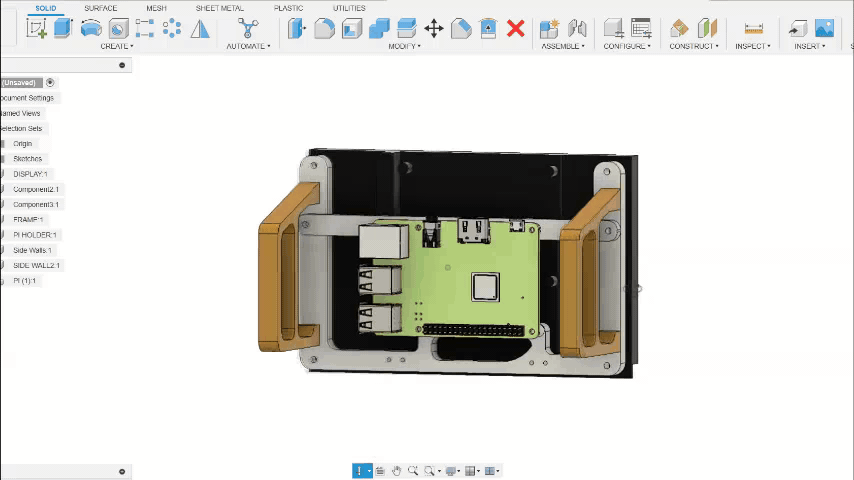Image resolution: width=854 pixels, height=480 pixels.
Task: Select the Appearance tool icon
Action: point(461,28)
